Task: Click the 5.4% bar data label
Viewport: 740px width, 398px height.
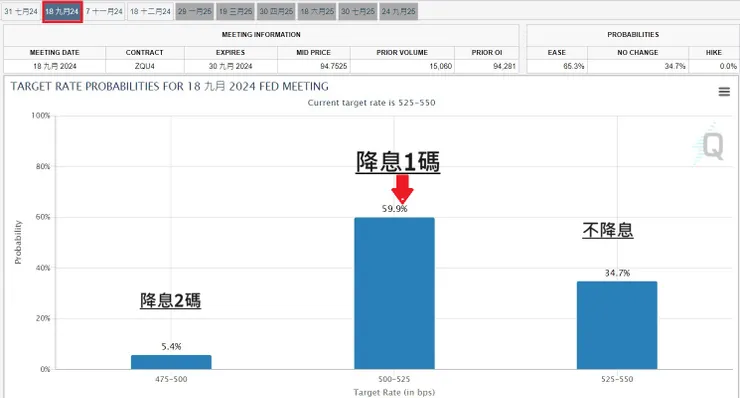Action: click(x=171, y=347)
